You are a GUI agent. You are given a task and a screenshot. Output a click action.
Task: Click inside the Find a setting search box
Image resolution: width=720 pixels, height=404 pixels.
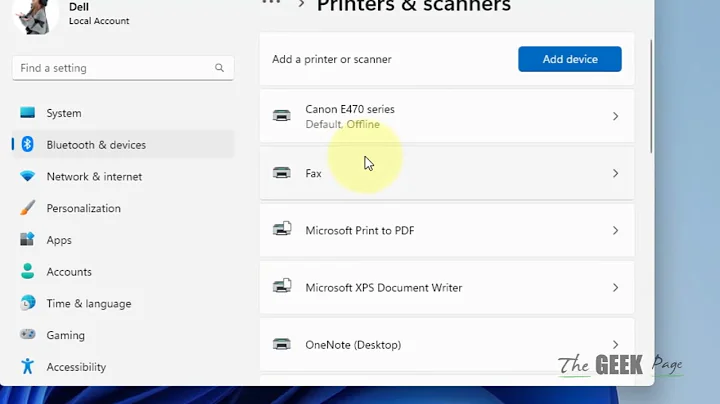click(123, 68)
